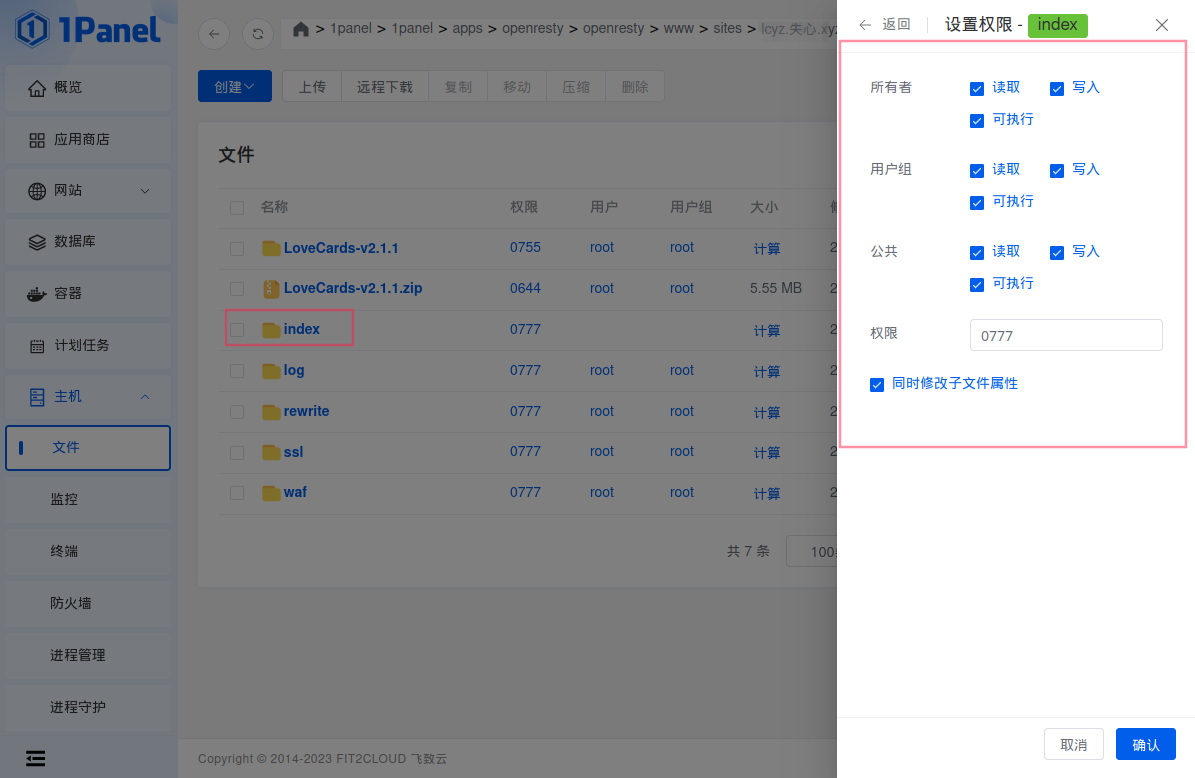This screenshot has height=778, width=1195.
Task: Go to root via home icon
Action: pos(301,29)
